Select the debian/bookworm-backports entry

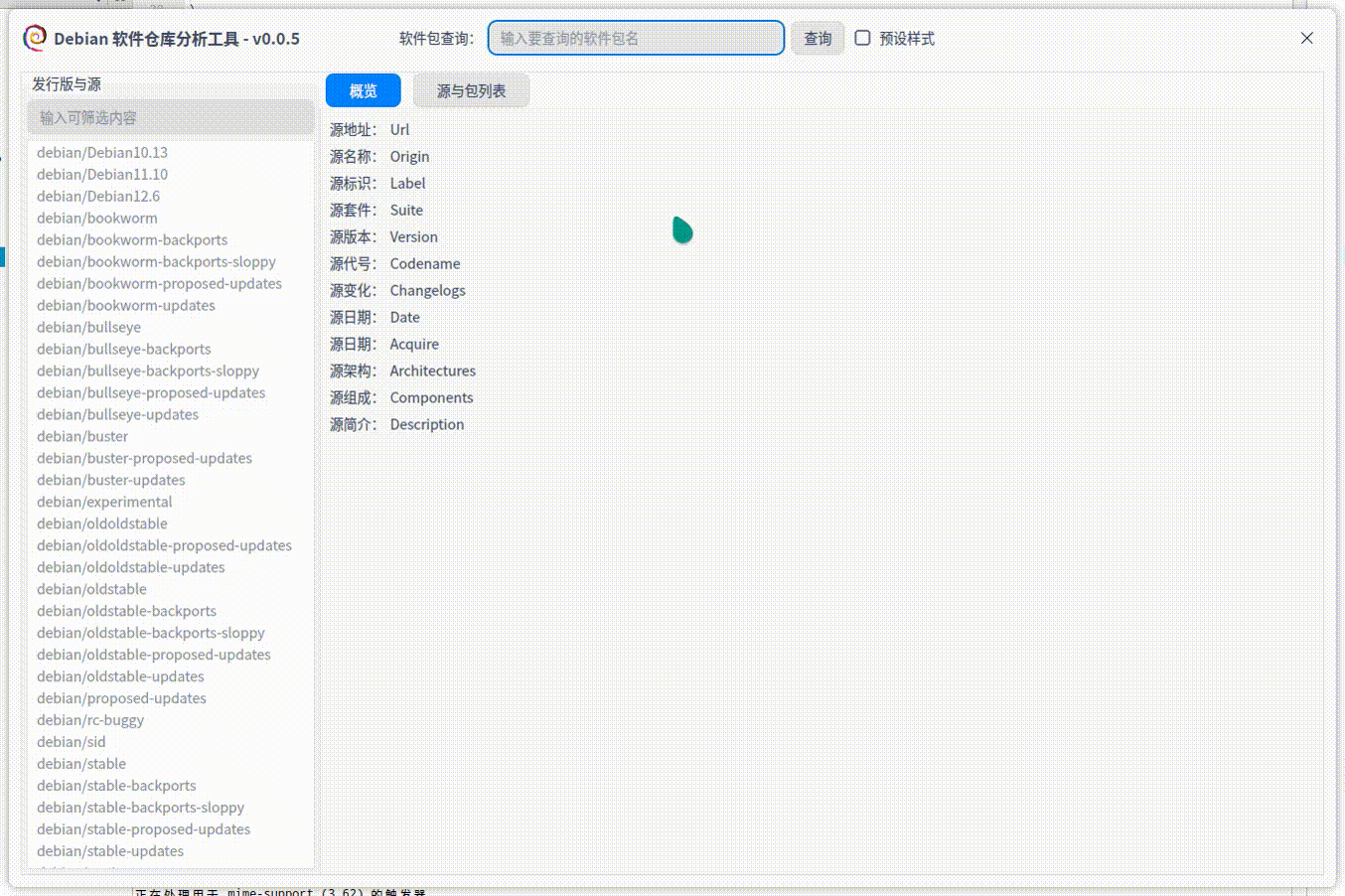171,239
